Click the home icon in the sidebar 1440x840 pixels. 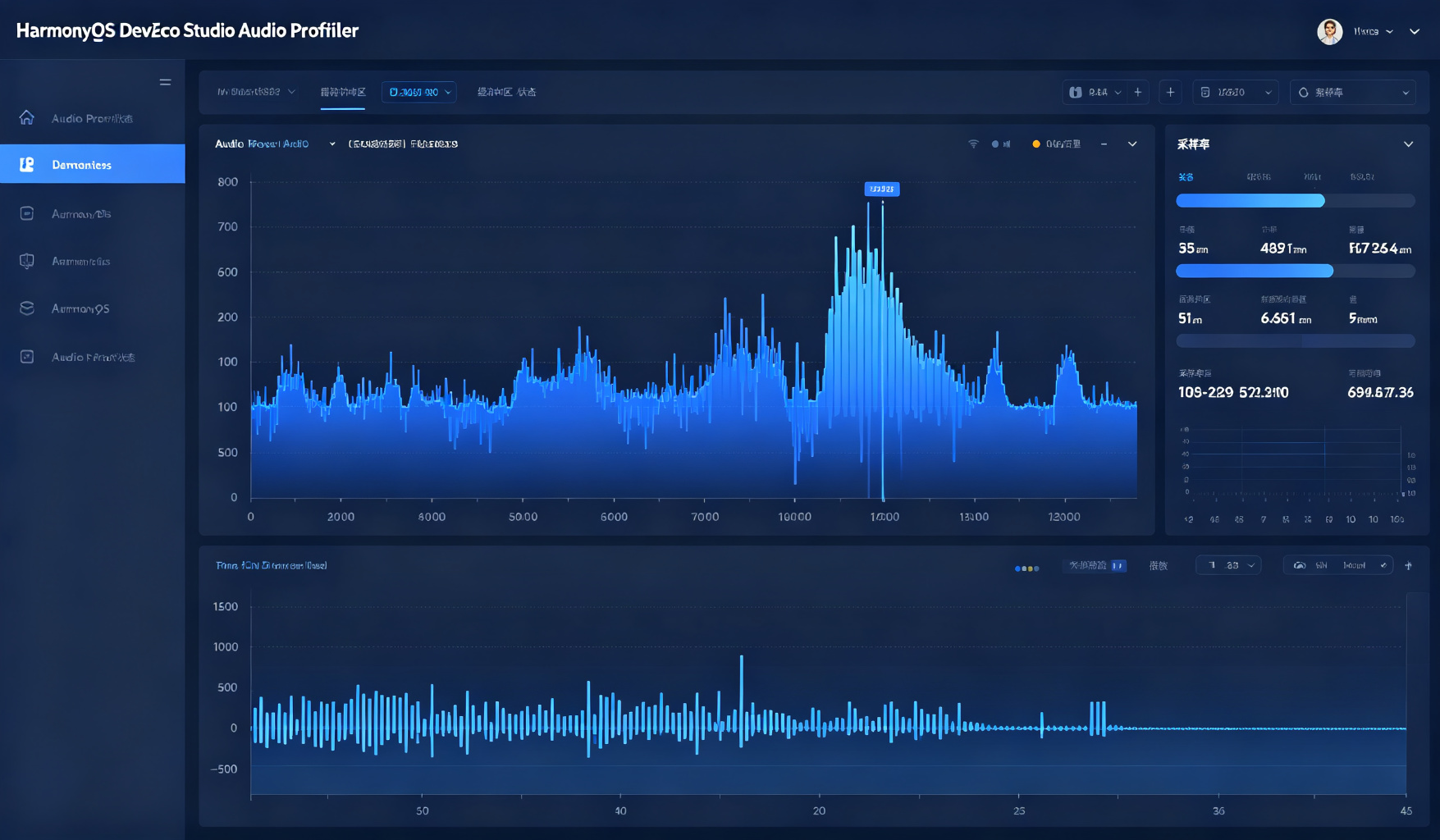tap(27, 118)
